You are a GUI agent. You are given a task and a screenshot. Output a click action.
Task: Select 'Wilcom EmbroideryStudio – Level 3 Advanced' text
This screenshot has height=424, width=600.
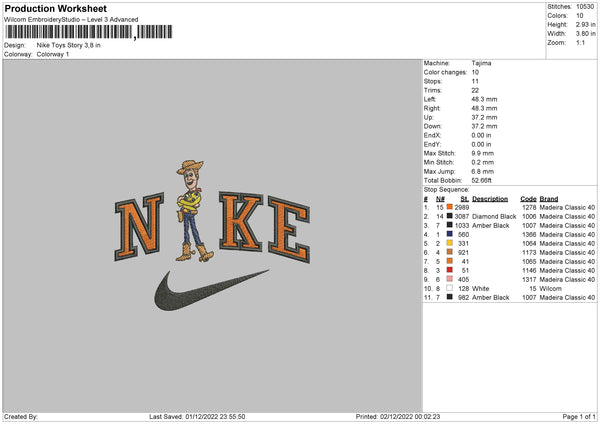pyautogui.click(x=71, y=20)
